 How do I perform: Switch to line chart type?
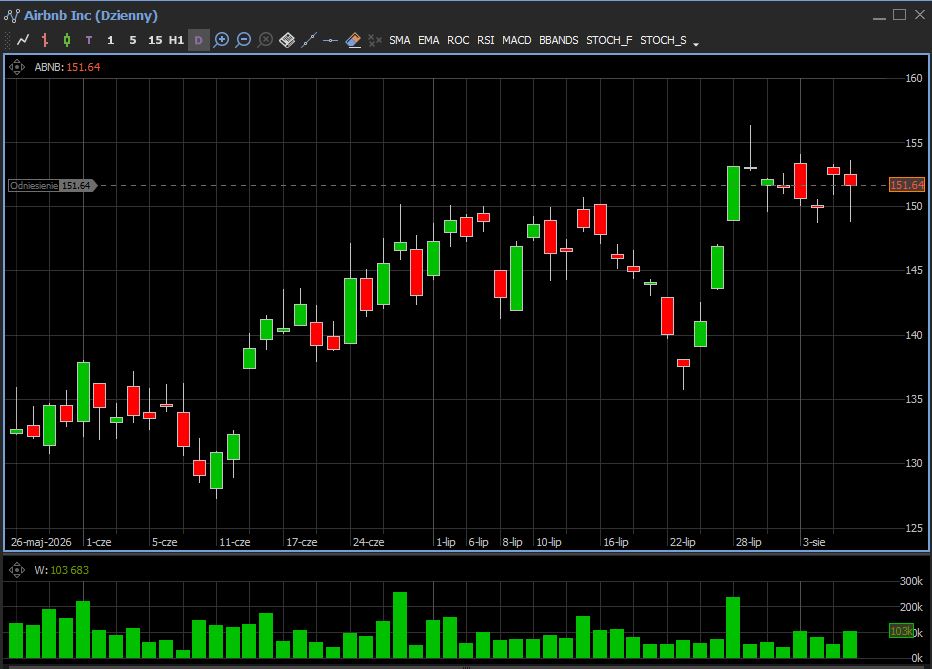[x=23, y=40]
